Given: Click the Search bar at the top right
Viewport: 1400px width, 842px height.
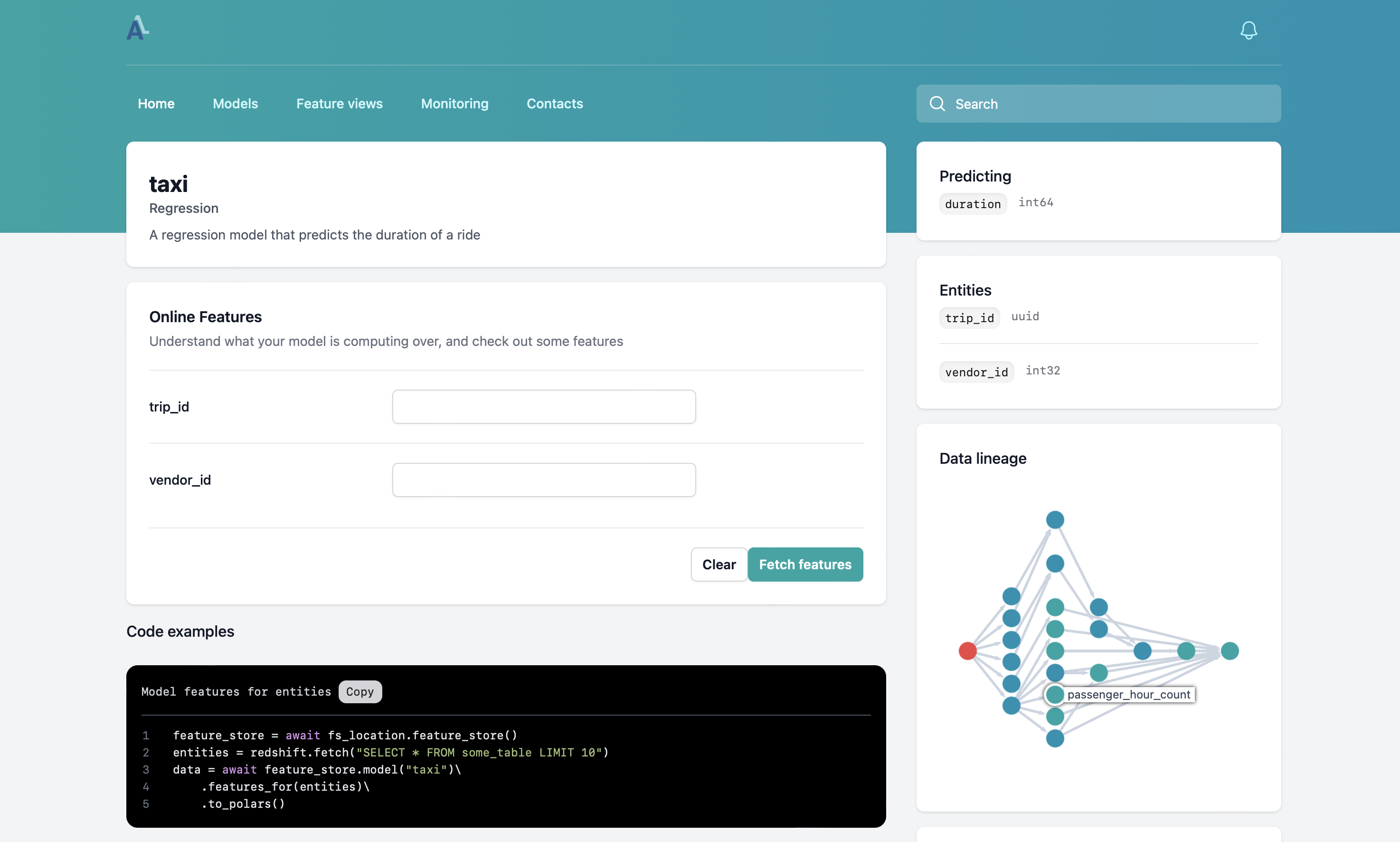Looking at the screenshot, I should coord(1098,103).
